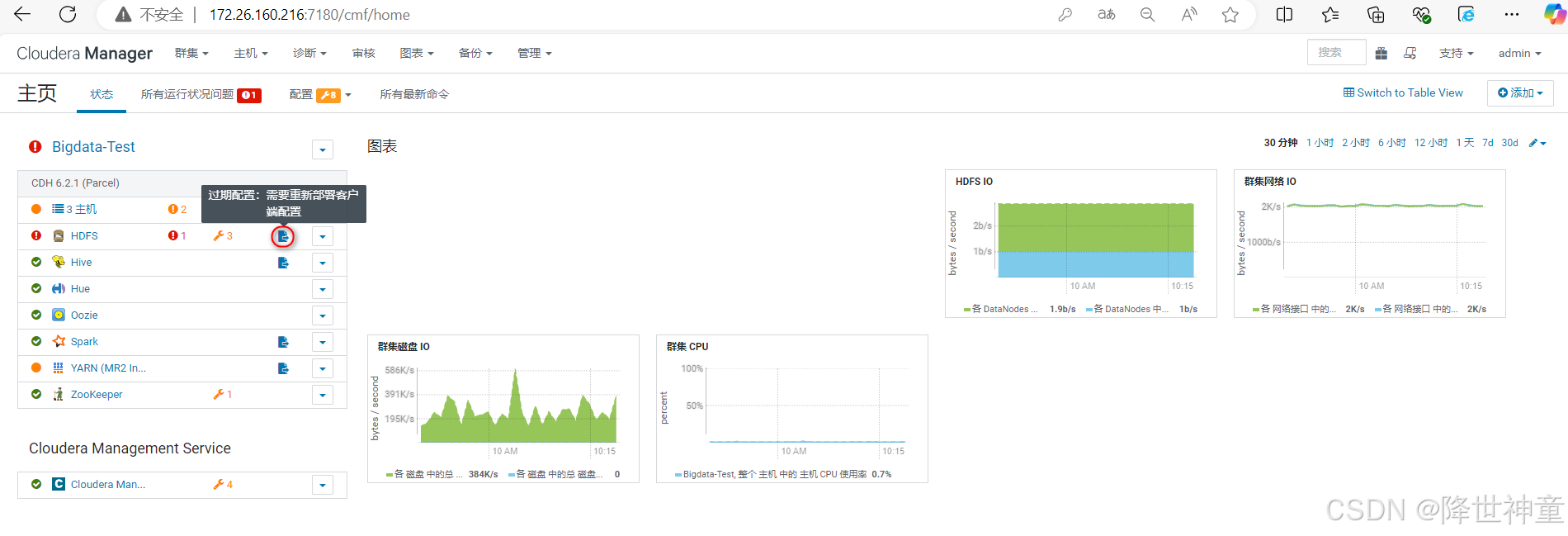
Task: Open the 审核 menu item
Action: point(364,53)
